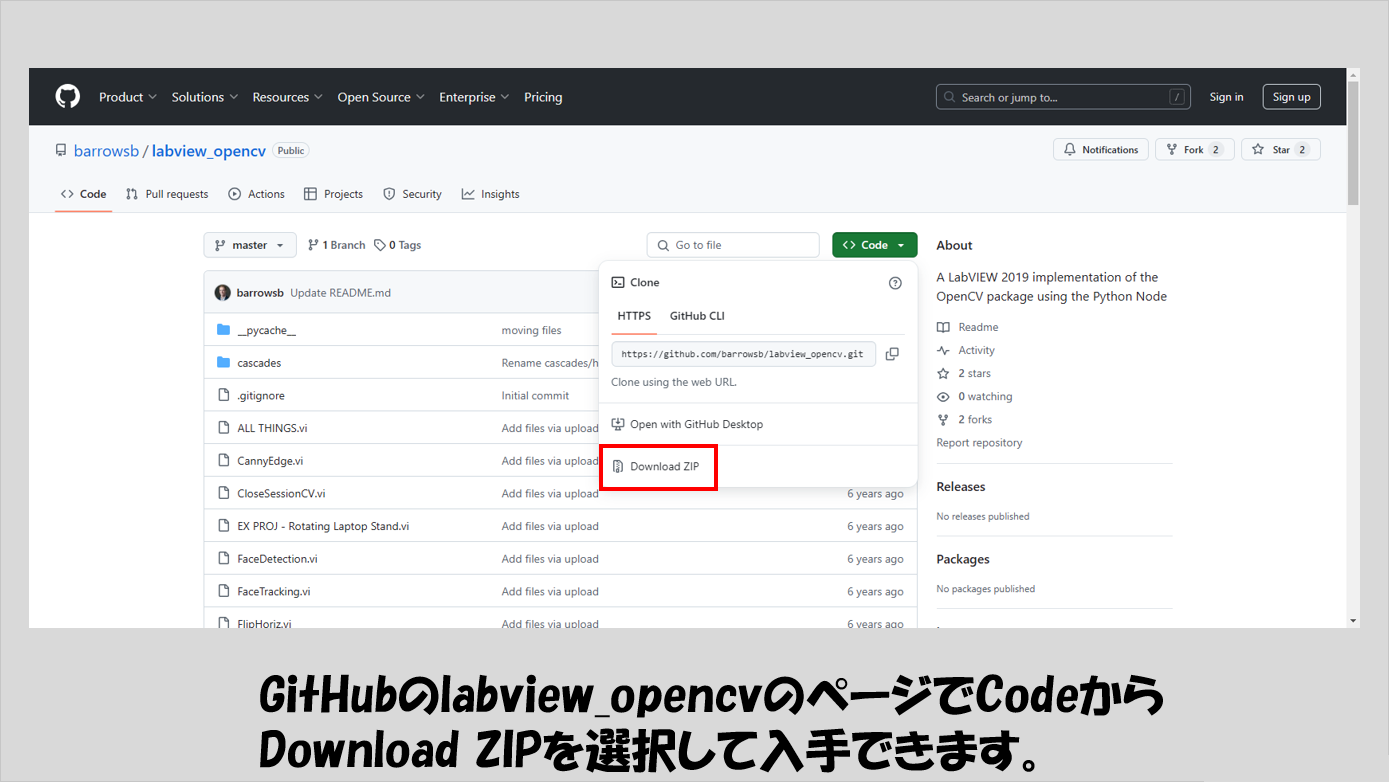
Task: Click barrowsb avatar image in commit row
Action: (222, 293)
